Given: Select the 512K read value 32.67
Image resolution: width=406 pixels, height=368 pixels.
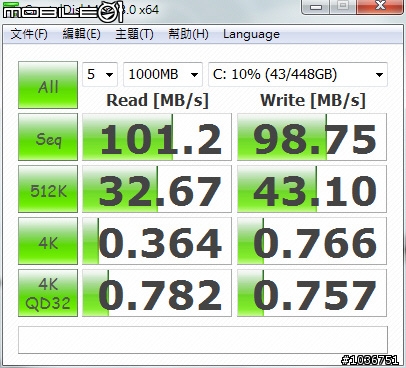Looking at the screenshot, I should [157, 189].
